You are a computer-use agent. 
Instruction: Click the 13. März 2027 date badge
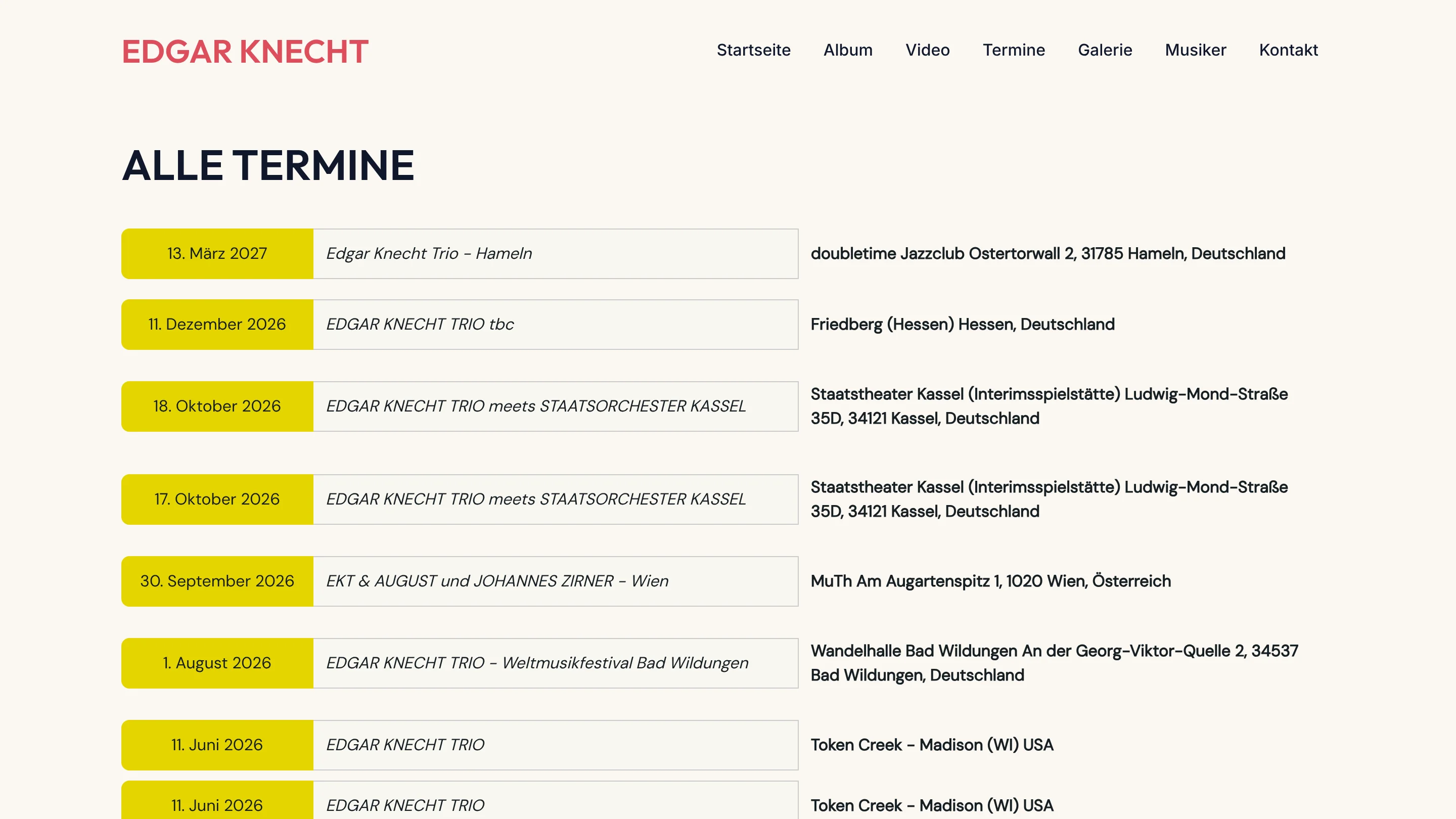pyautogui.click(x=217, y=253)
